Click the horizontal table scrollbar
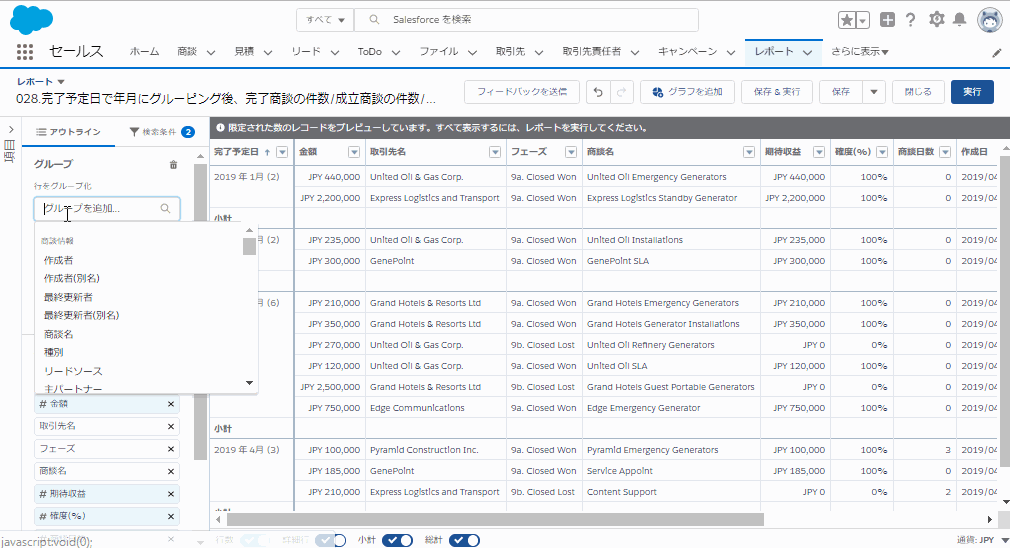The width and height of the screenshot is (1010, 548). click(x=495, y=519)
